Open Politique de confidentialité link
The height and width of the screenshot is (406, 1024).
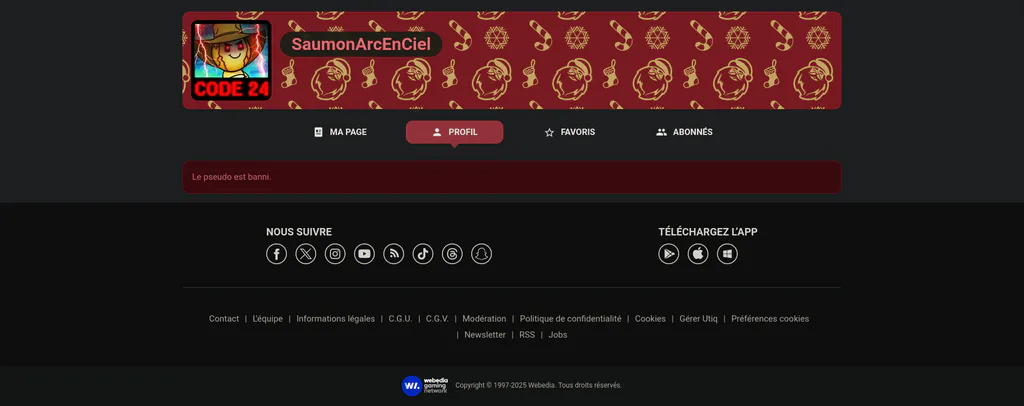[571, 319]
